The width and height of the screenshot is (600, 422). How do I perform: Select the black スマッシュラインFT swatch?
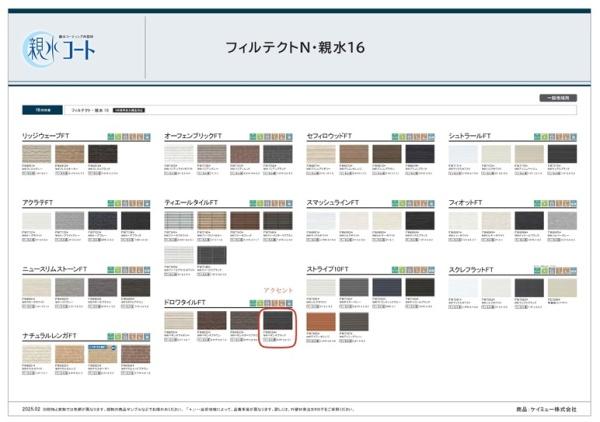(420, 221)
